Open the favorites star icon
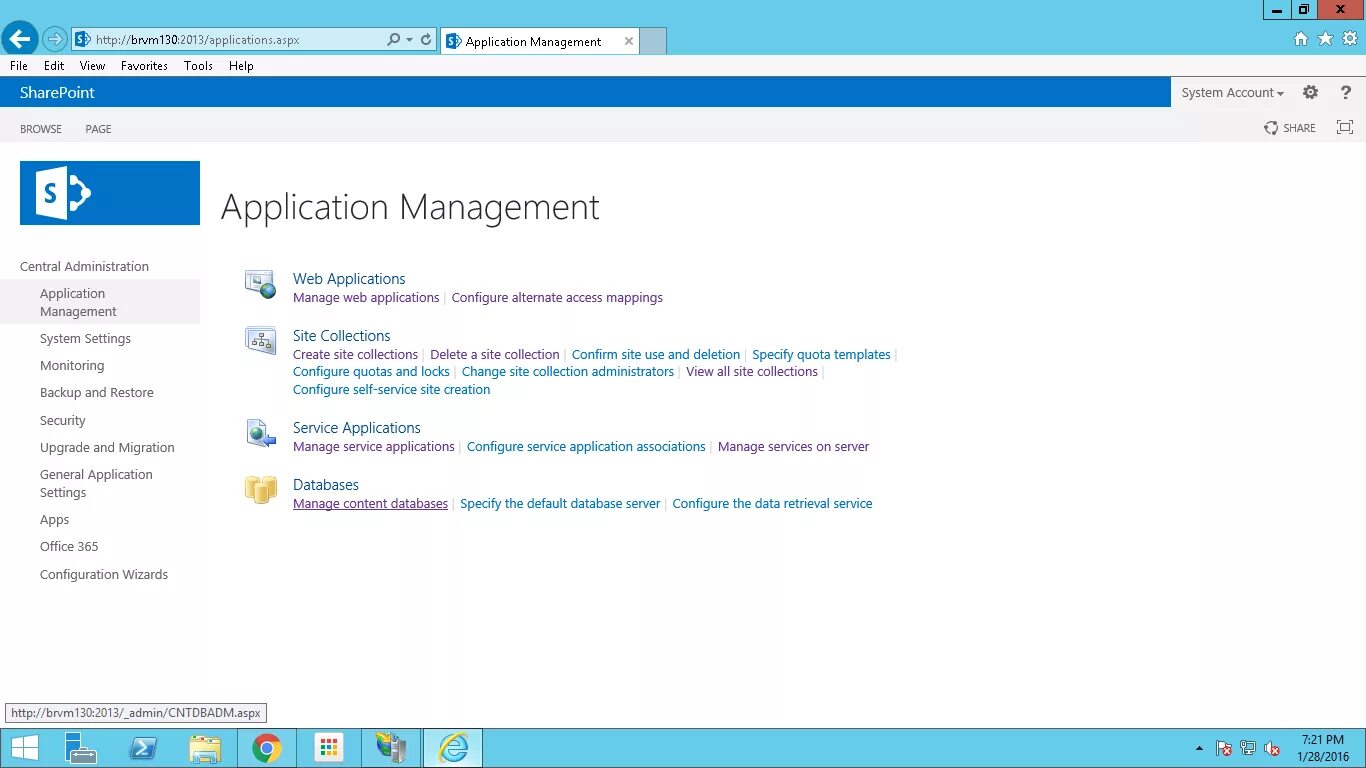This screenshot has height=768, width=1366. tap(1326, 39)
